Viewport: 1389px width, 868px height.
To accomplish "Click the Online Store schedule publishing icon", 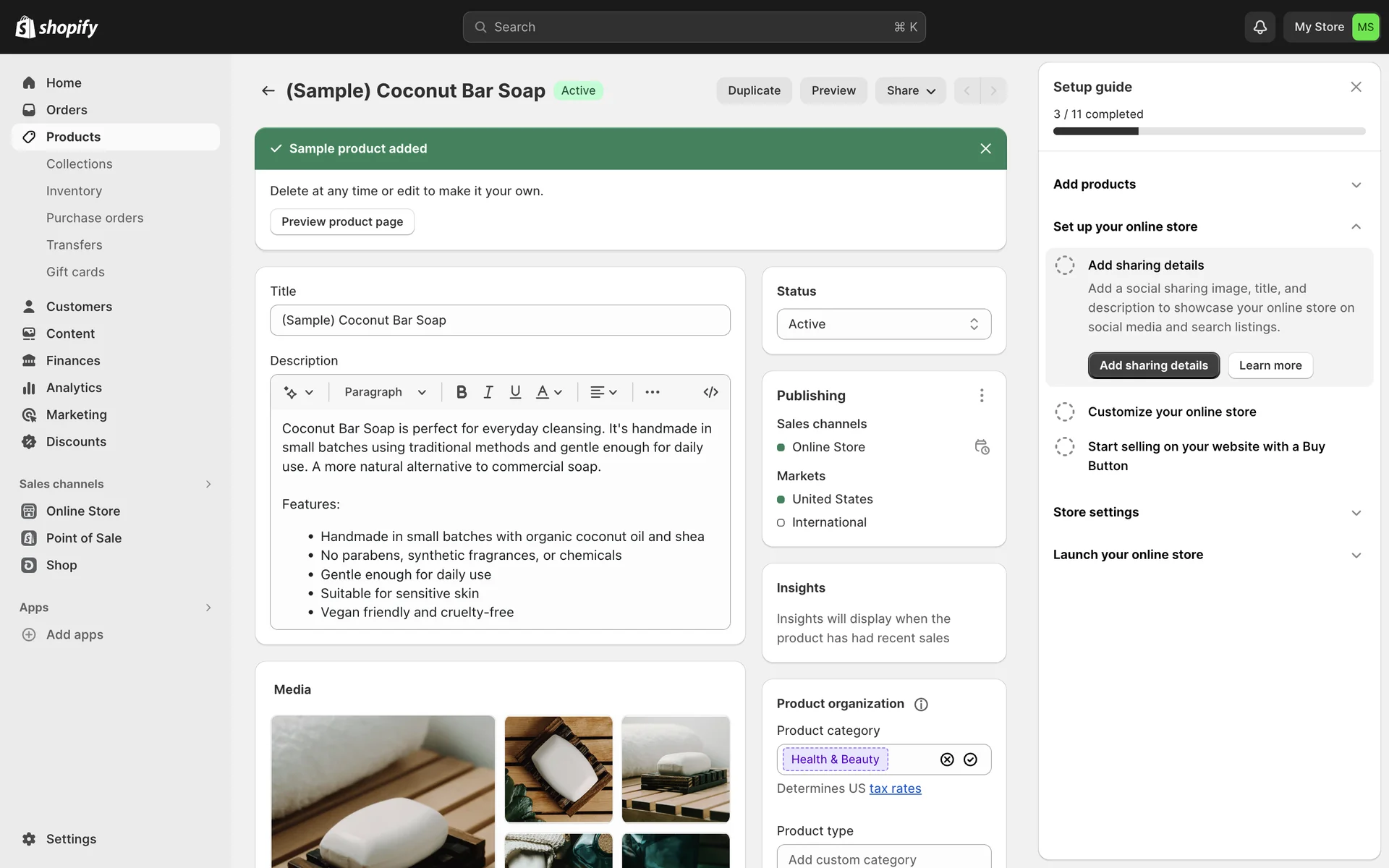I will click(981, 447).
